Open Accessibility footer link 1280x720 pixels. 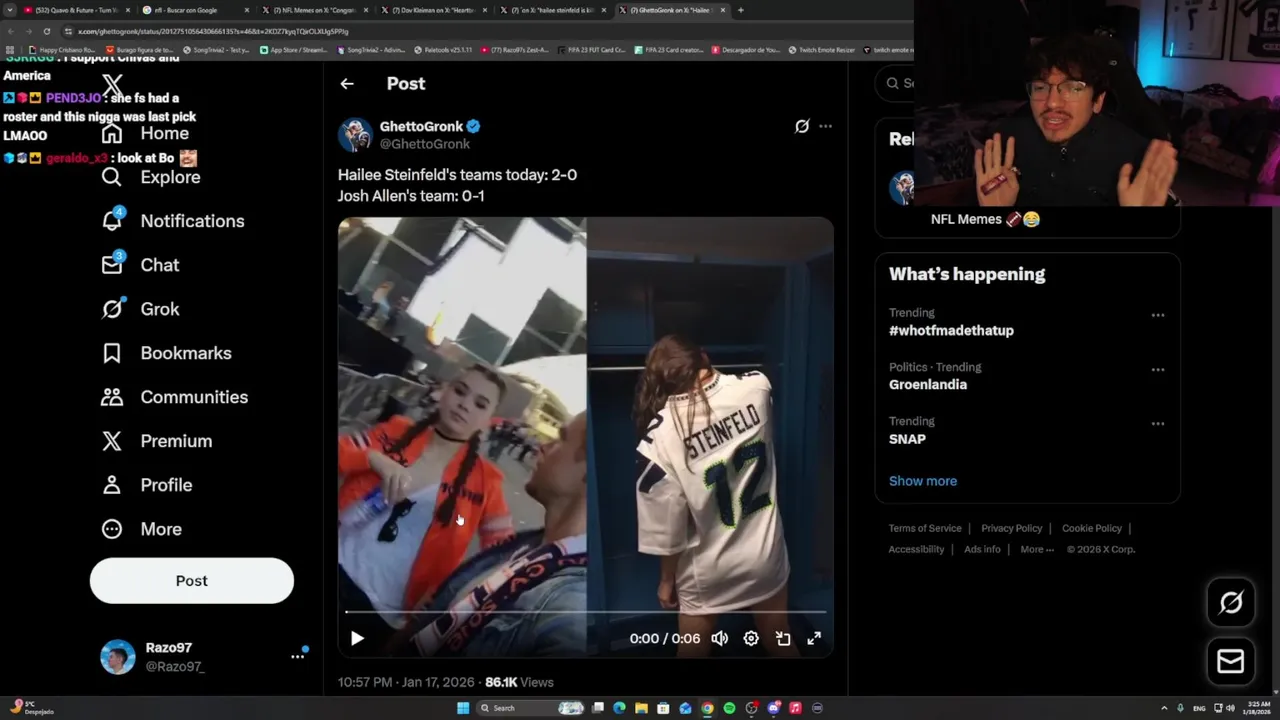coord(916,549)
